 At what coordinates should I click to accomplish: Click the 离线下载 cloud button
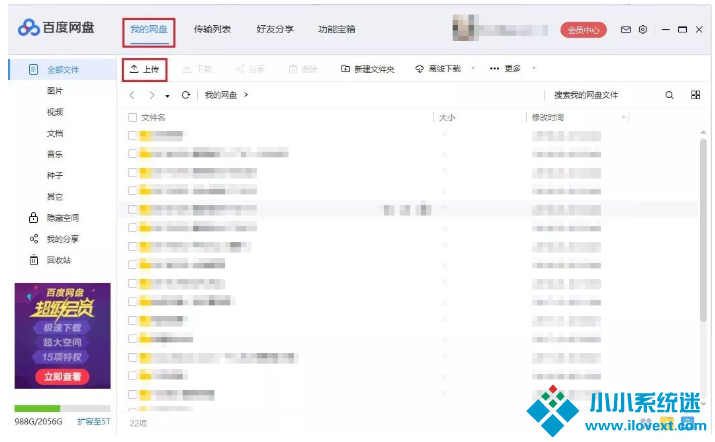(x=438, y=69)
